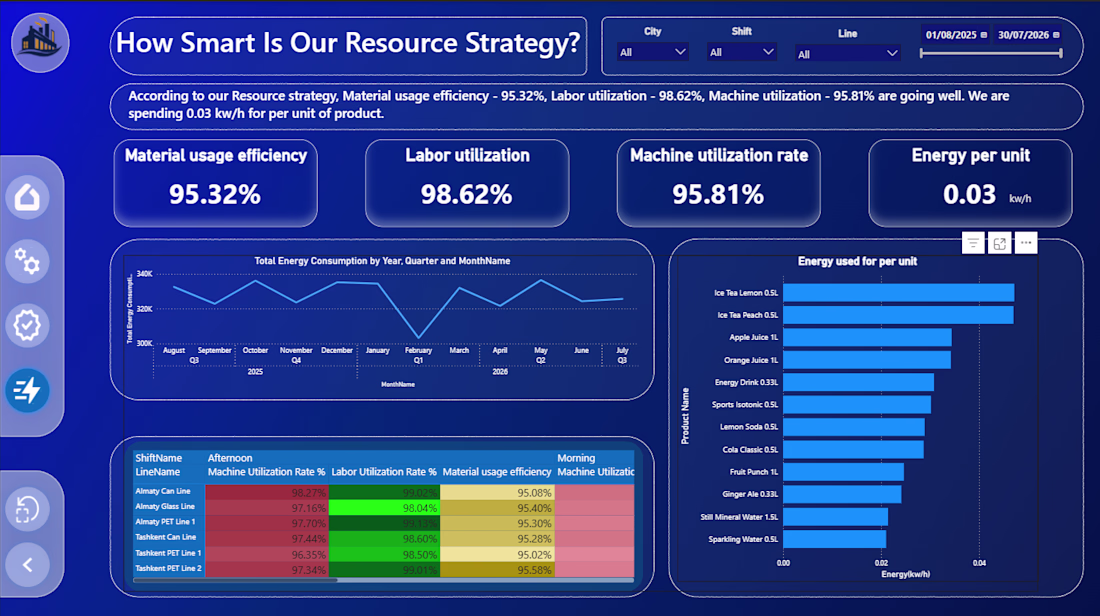The width and height of the screenshot is (1100, 616).
Task: Expand the City filter dropdown
Action: 652,52
